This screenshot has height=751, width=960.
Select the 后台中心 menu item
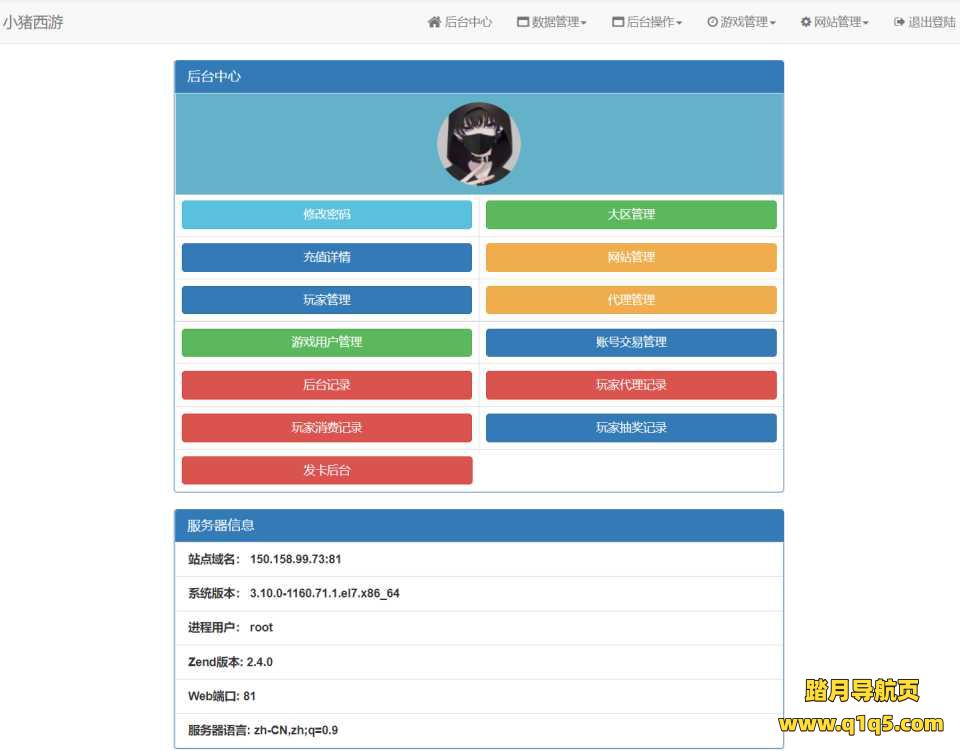pos(462,21)
